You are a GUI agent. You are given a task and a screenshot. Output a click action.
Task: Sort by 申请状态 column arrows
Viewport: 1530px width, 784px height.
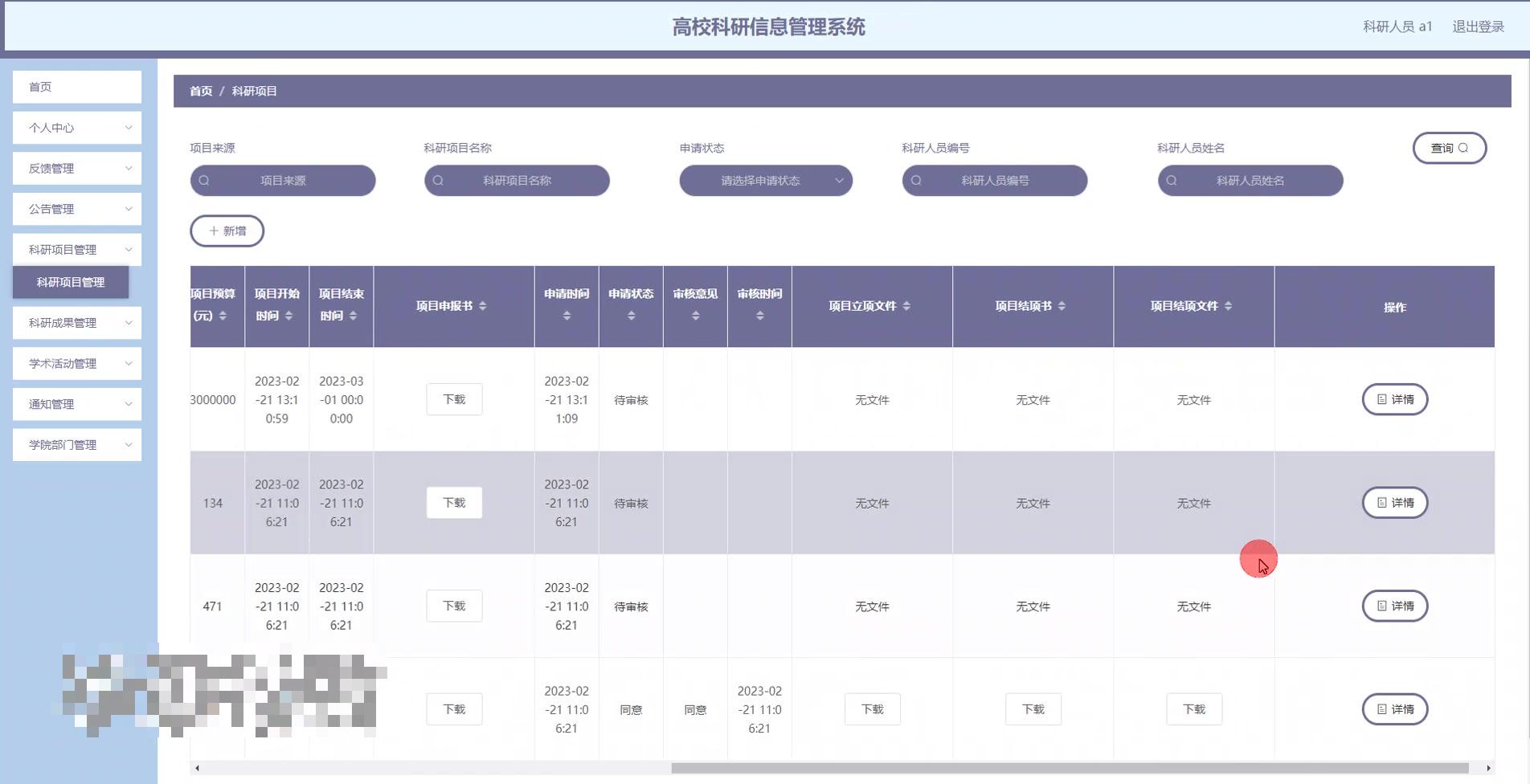click(x=631, y=316)
